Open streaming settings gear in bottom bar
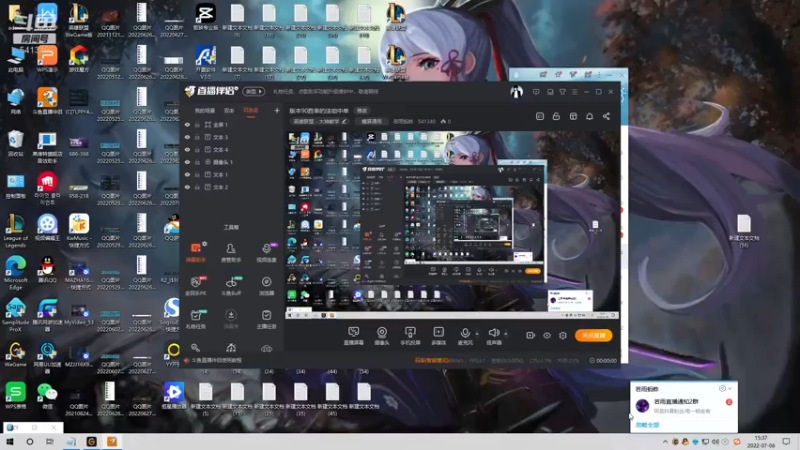This screenshot has height=450, width=800. click(563, 335)
